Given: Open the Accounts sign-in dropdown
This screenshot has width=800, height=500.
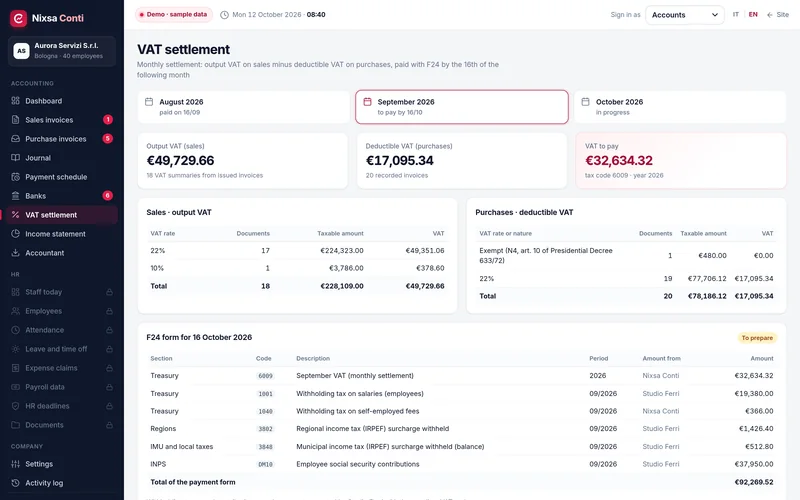Looking at the screenshot, I should [685, 15].
